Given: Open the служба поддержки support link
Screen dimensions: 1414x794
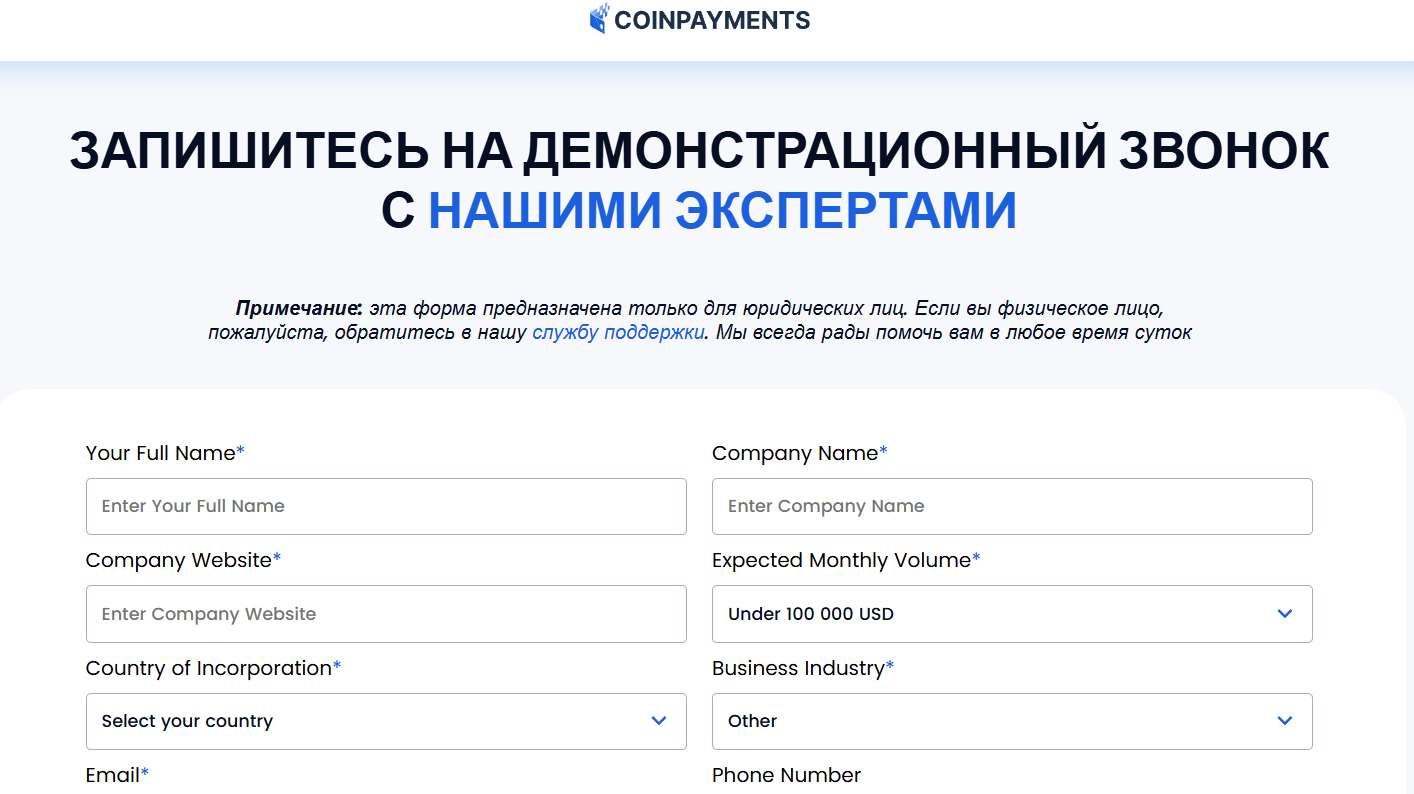Looking at the screenshot, I should point(618,332).
